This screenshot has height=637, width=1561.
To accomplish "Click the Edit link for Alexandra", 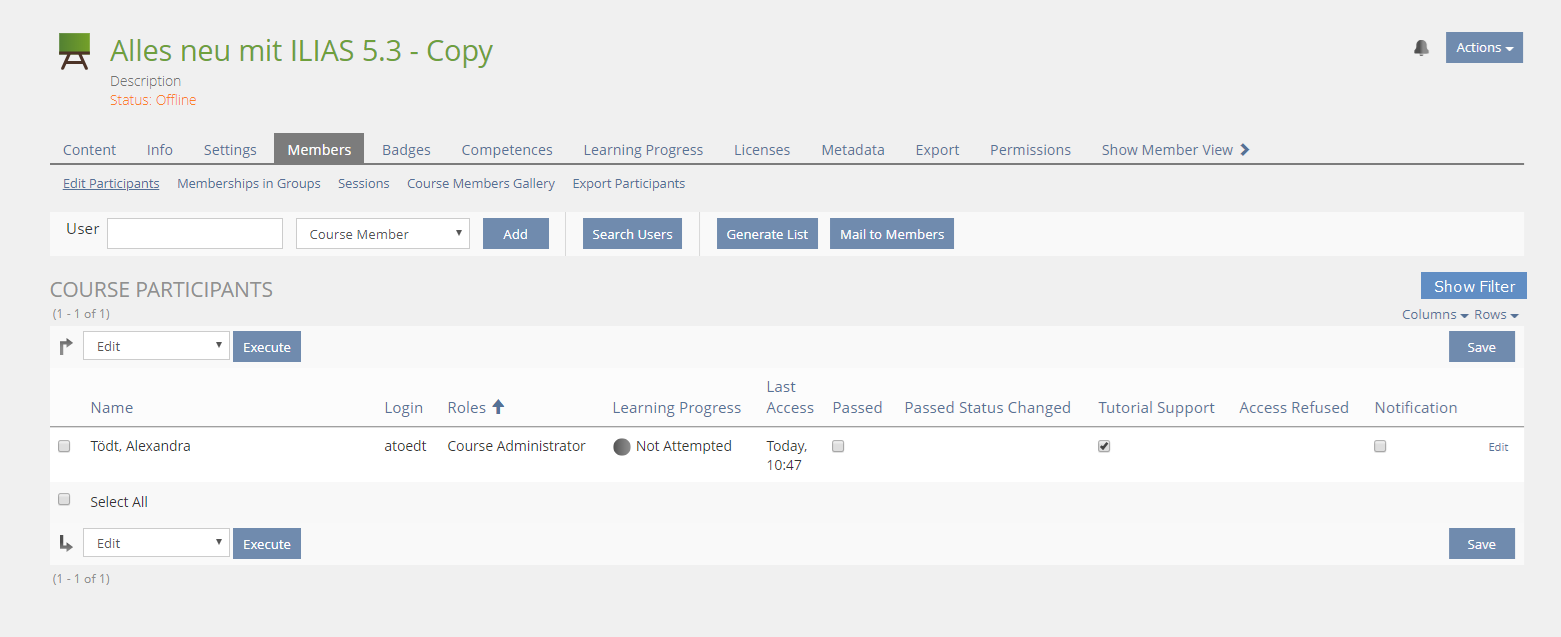I will click(1498, 447).
